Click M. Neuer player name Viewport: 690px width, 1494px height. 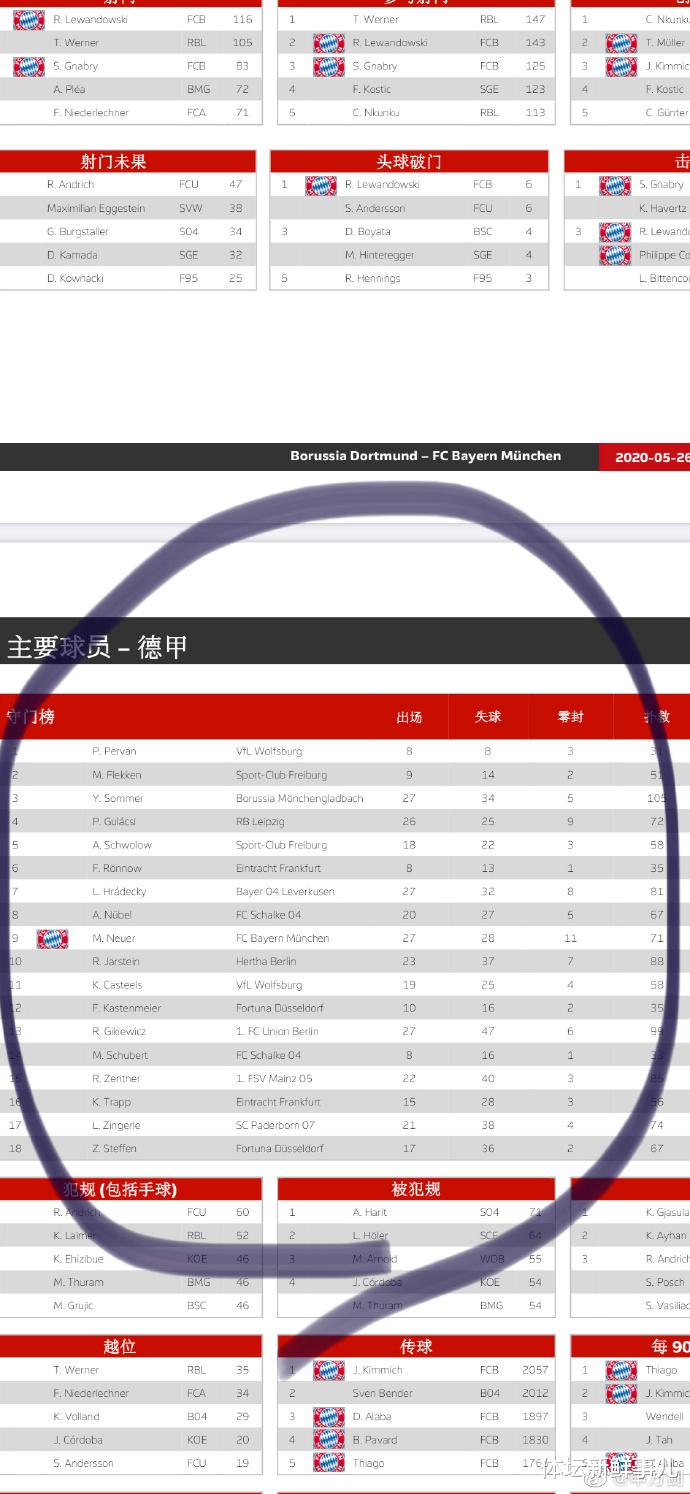(113, 938)
